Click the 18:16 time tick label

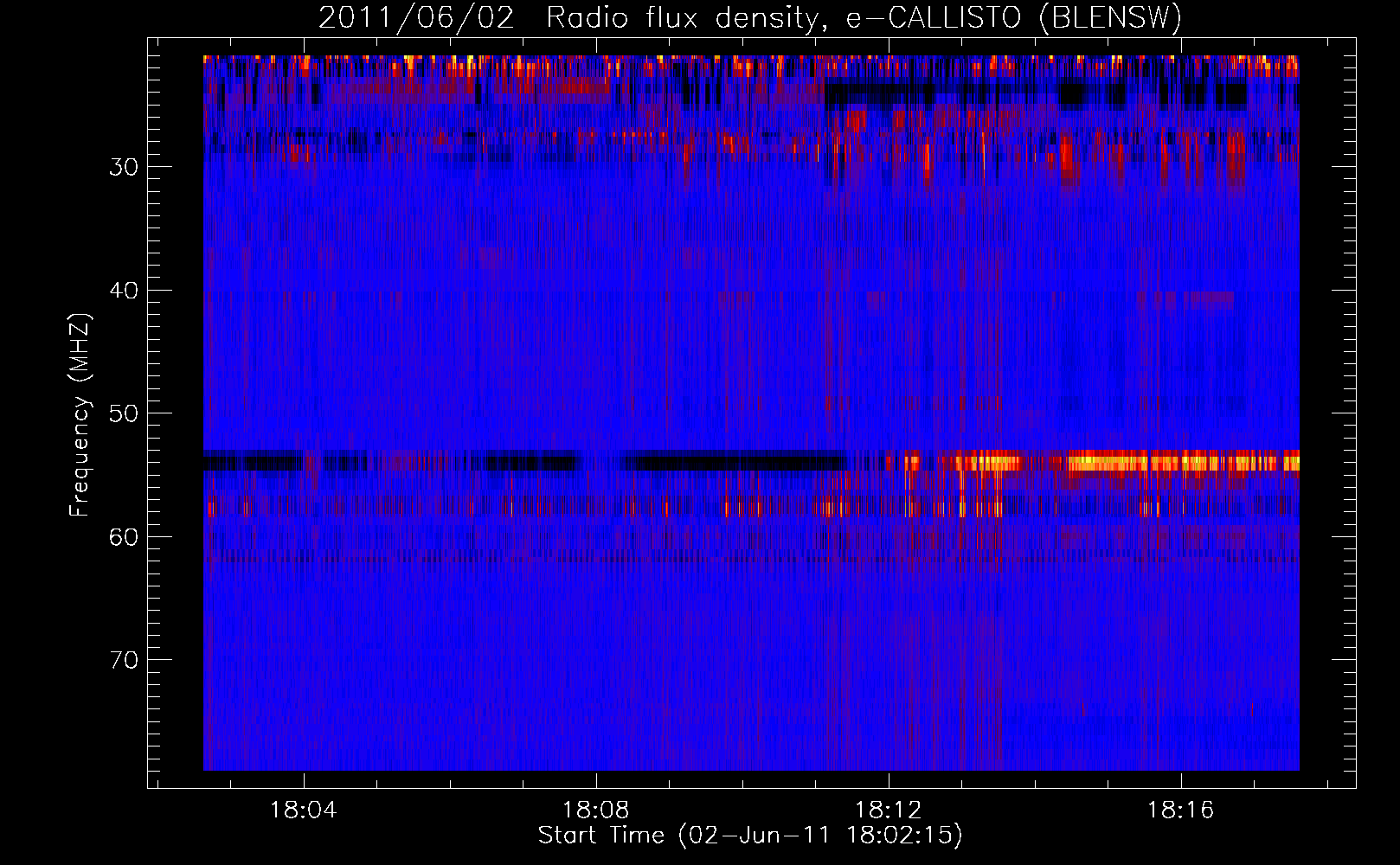point(1181,811)
